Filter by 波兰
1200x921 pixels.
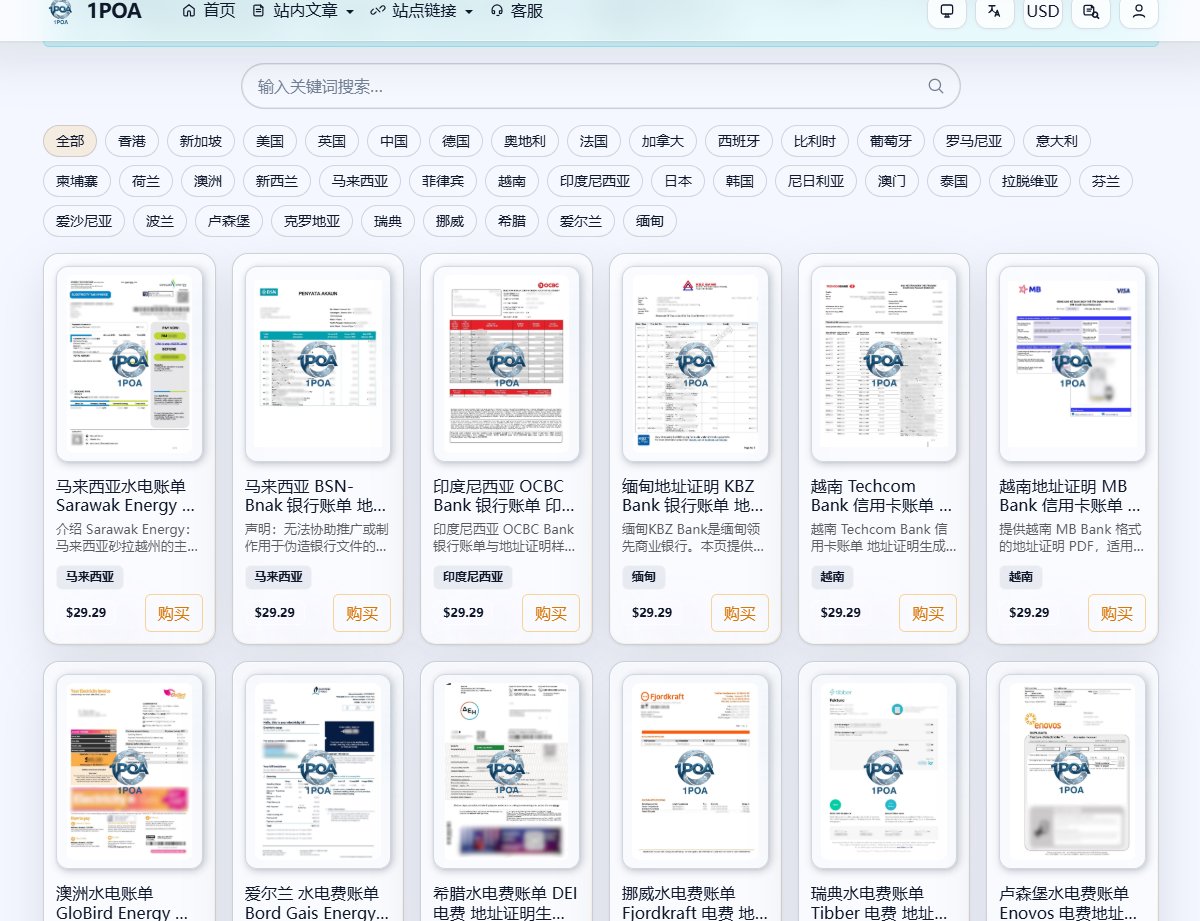pyautogui.click(x=160, y=221)
